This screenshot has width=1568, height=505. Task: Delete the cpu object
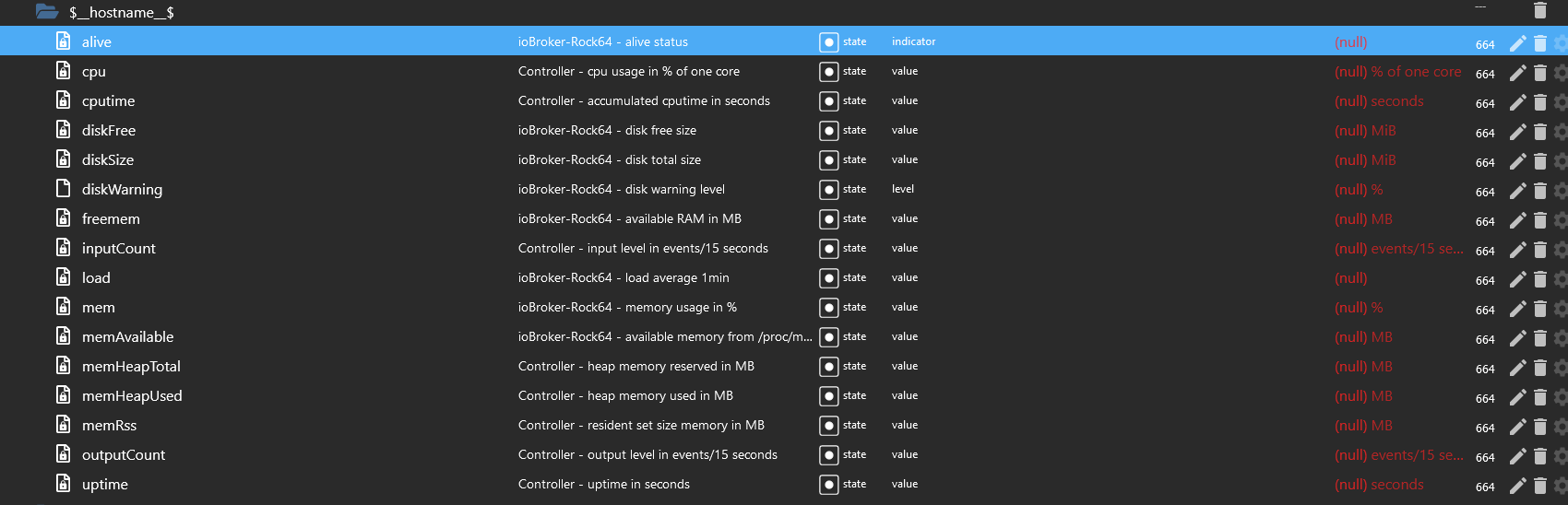click(1539, 73)
